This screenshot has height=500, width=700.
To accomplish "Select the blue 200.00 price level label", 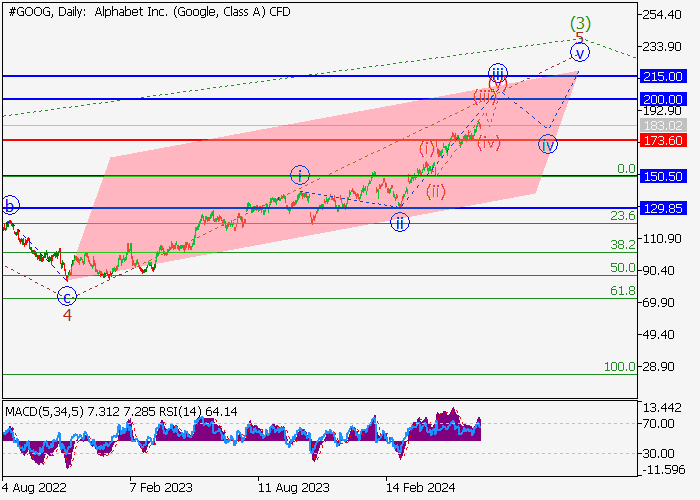I will coord(662,99).
